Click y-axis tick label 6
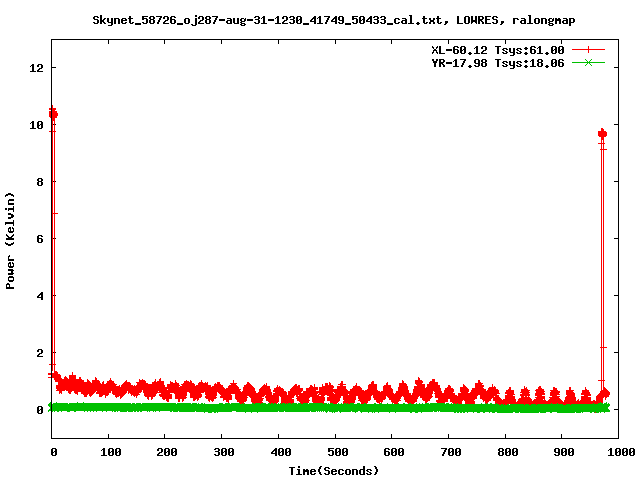 [40, 239]
